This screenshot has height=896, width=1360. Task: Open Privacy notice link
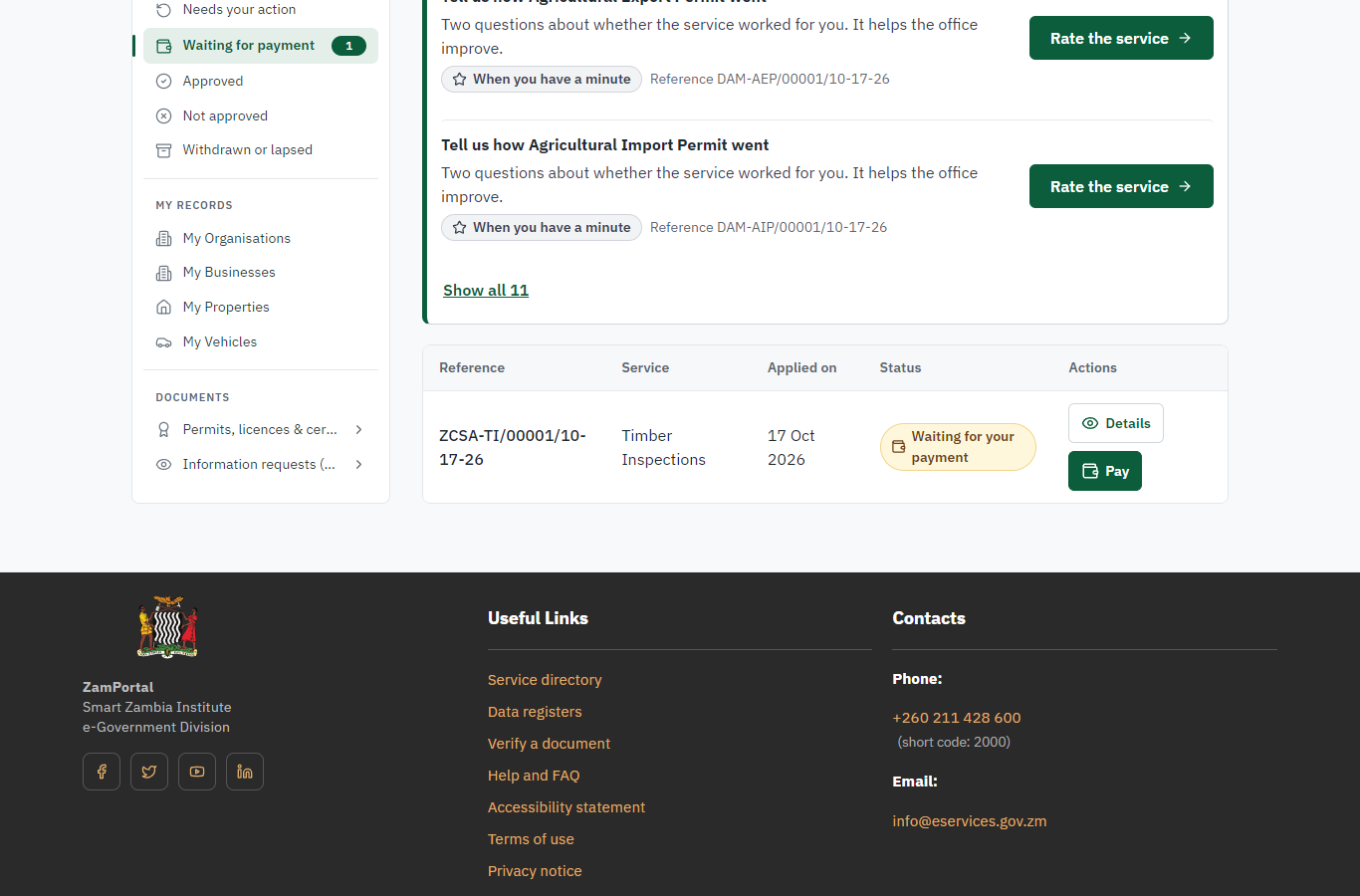click(x=535, y=871)
